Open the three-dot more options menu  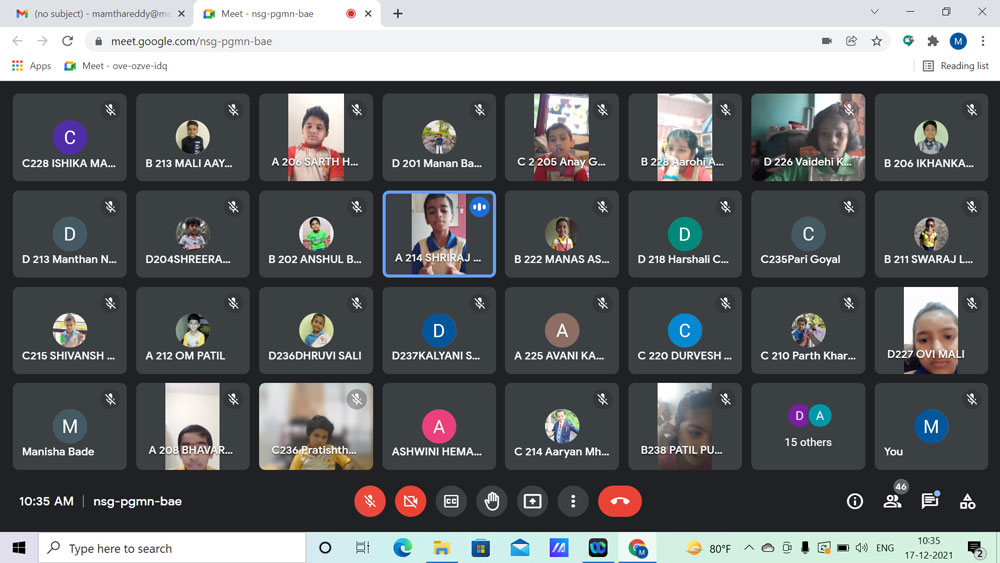(x=573, y=501)
